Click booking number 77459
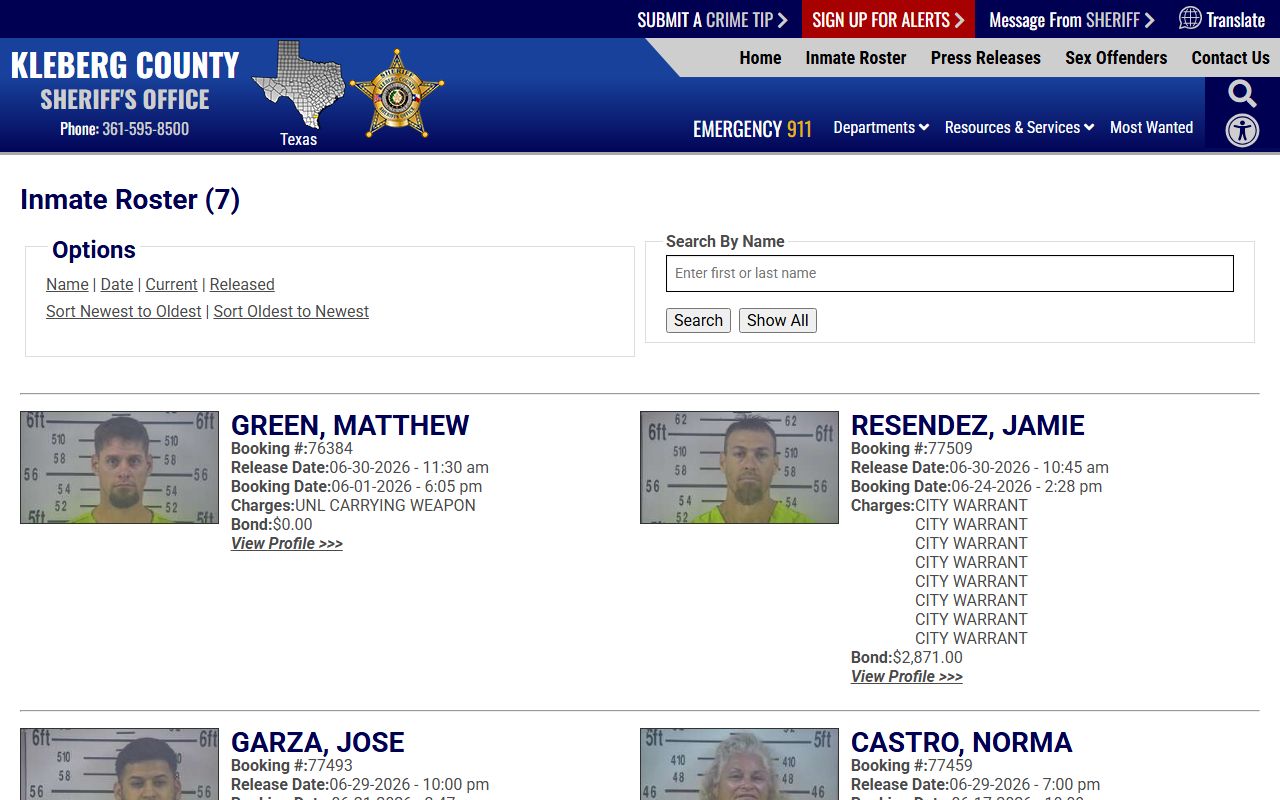 pyautogui.click(x=950, y=766)
